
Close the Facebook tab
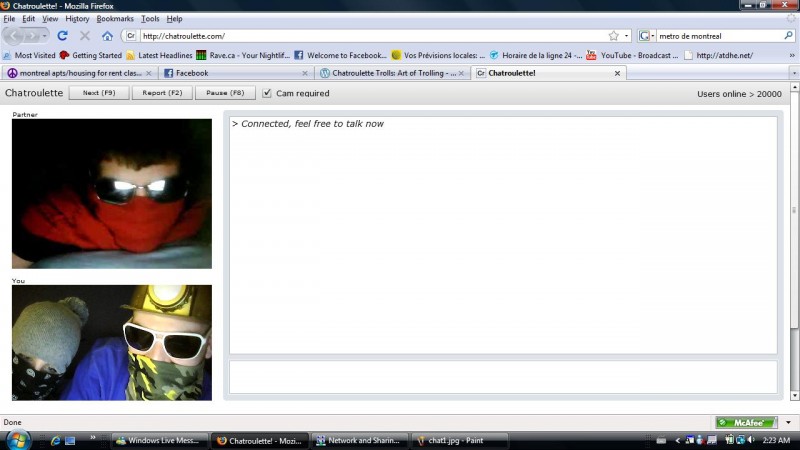pos(305,73)
